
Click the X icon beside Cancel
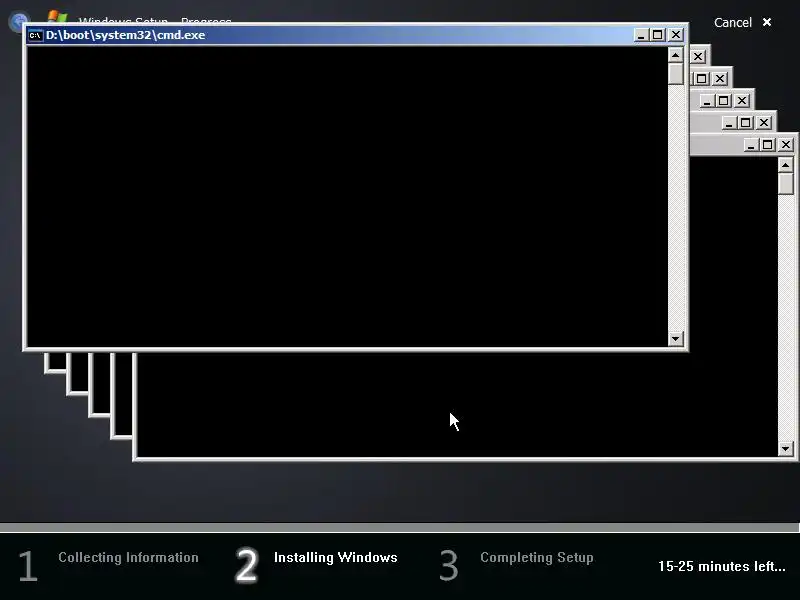point(767,22)
